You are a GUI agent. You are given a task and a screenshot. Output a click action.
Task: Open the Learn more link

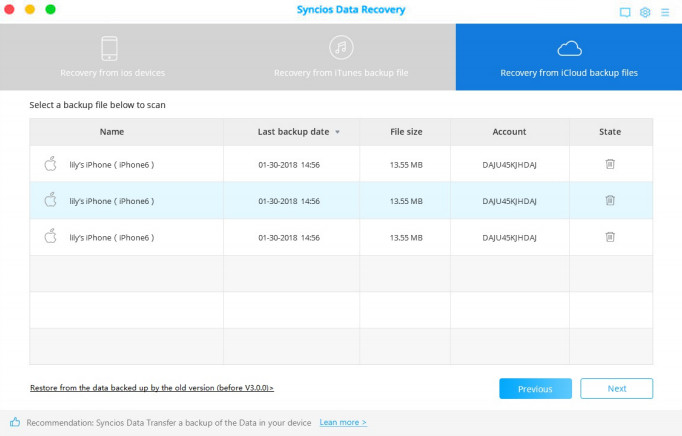343,422
